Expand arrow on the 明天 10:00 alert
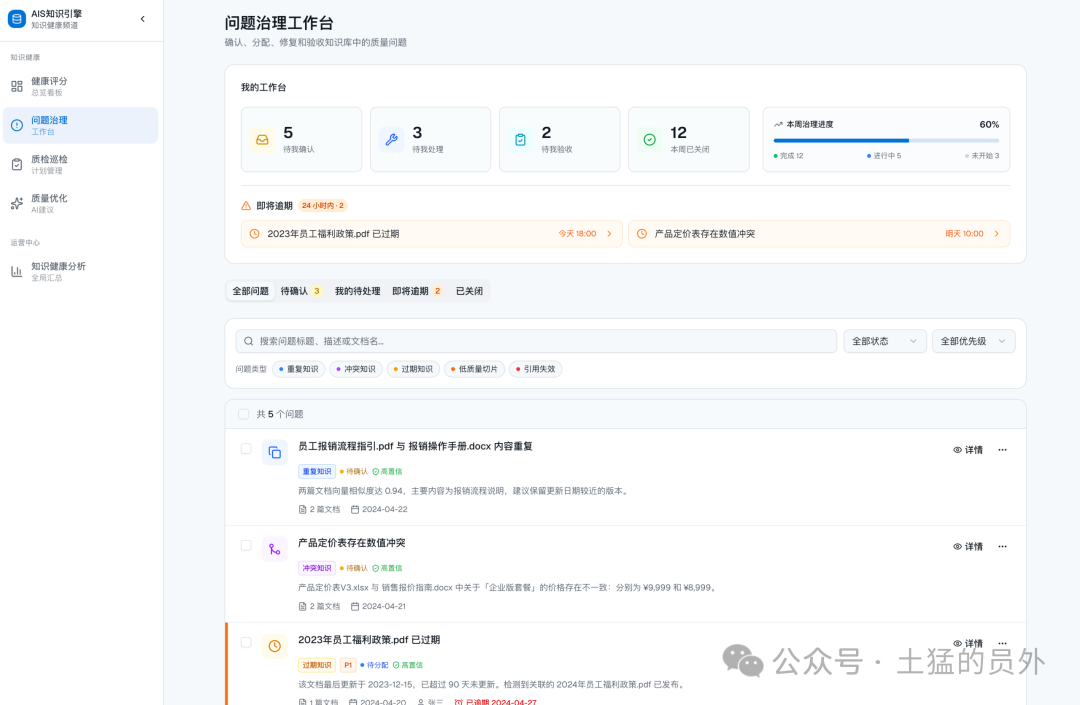The height and width of the screenshot is (705, 1080). point(996,233)
